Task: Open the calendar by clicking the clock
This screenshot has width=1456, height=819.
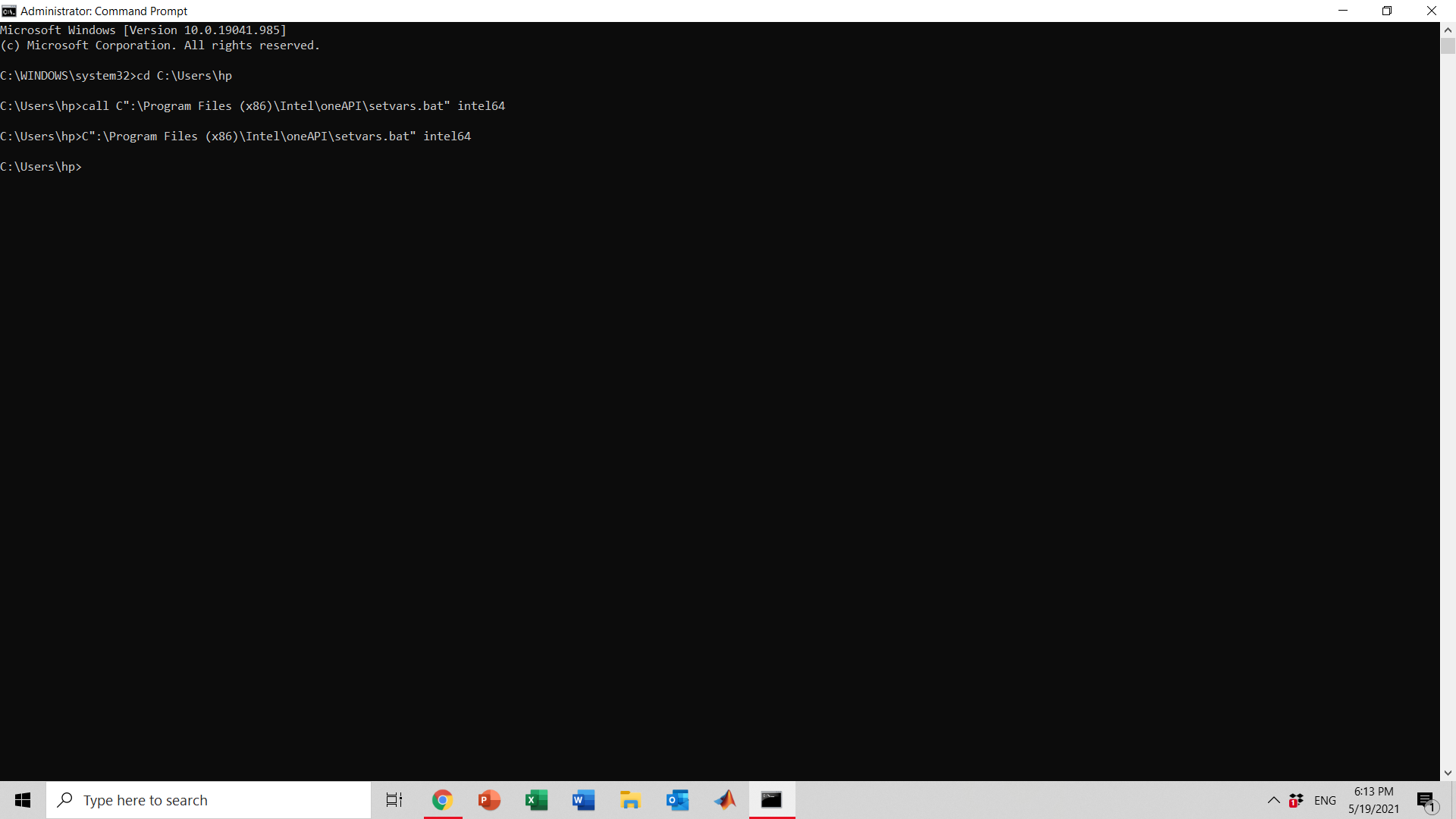Action: coord(1374,800)
